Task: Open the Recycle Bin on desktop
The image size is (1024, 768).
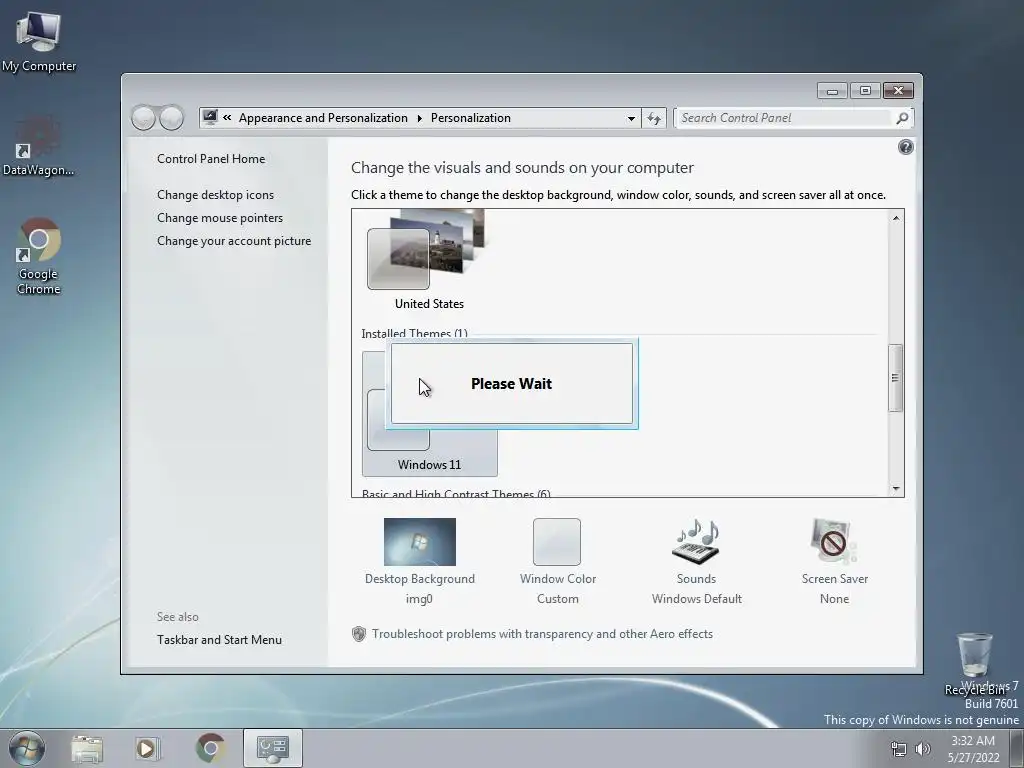Action: click(974, 664)
